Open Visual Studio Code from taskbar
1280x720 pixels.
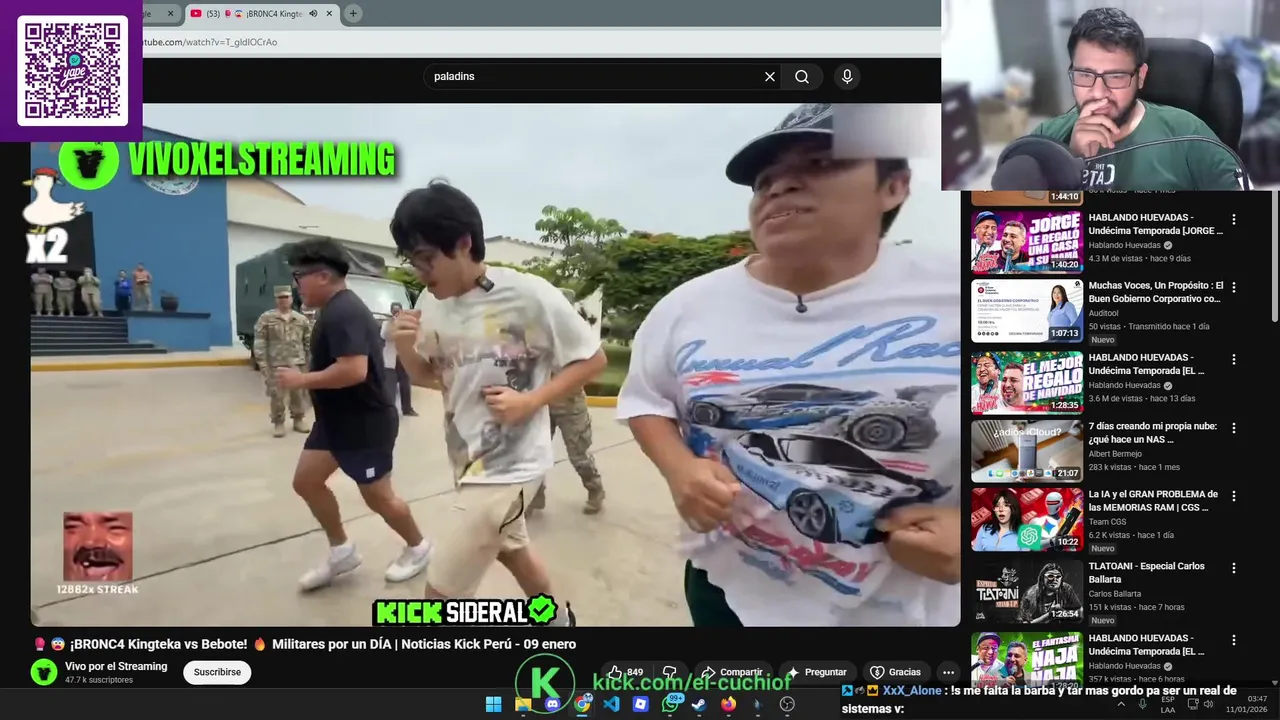[x=611, y=704]
